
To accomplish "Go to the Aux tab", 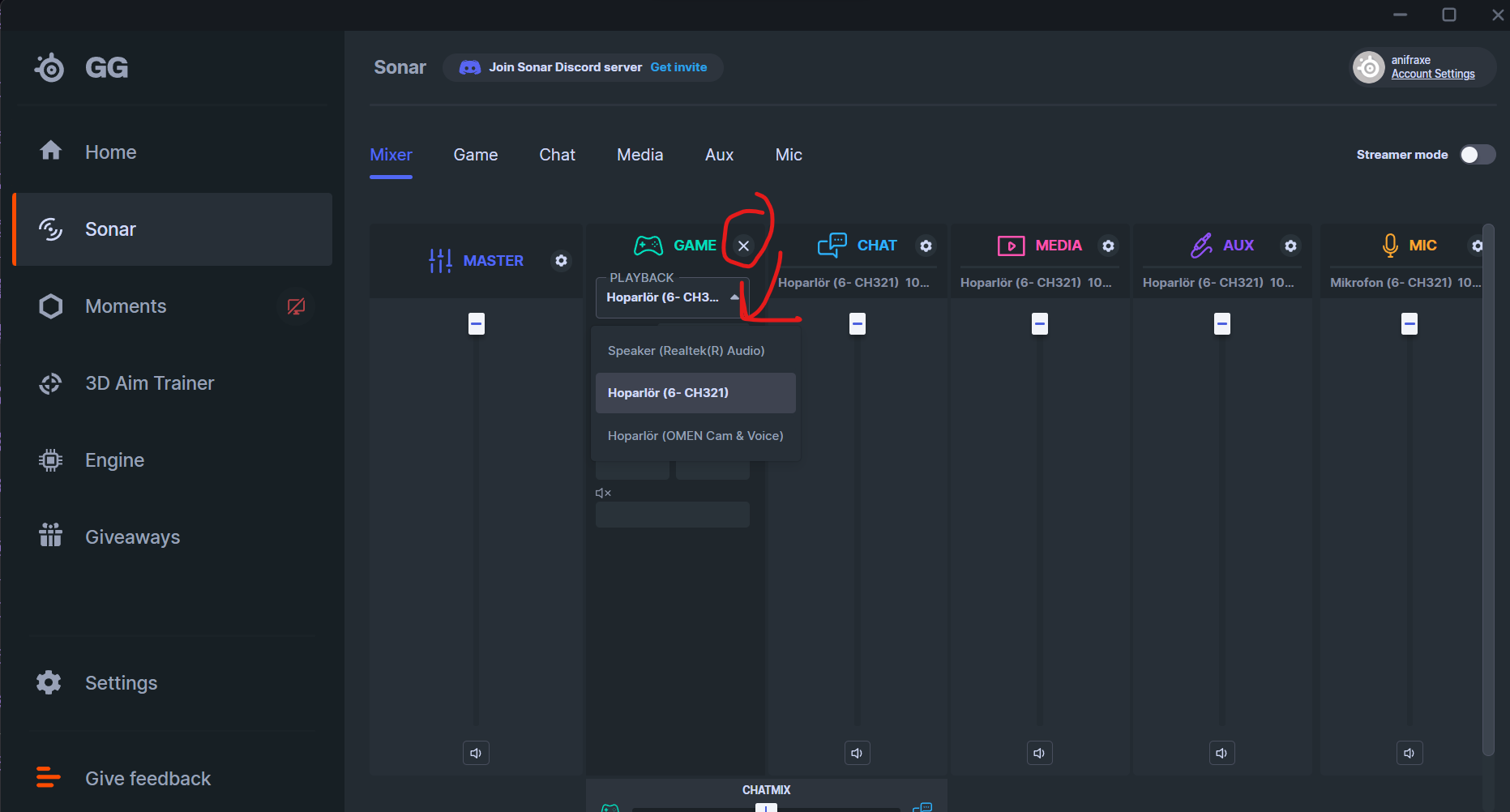I will point(720,155).
